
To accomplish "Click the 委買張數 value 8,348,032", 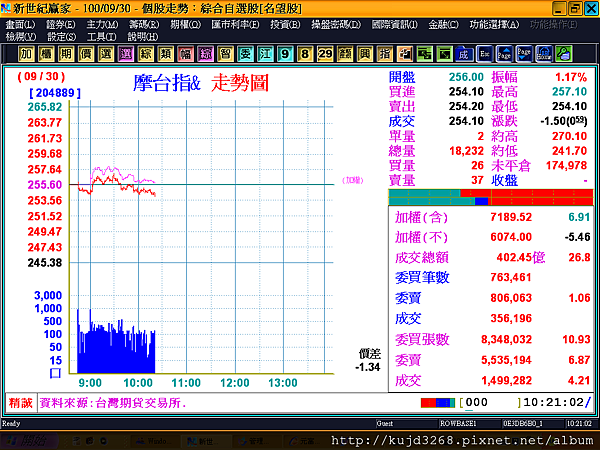I will [506, 339].
